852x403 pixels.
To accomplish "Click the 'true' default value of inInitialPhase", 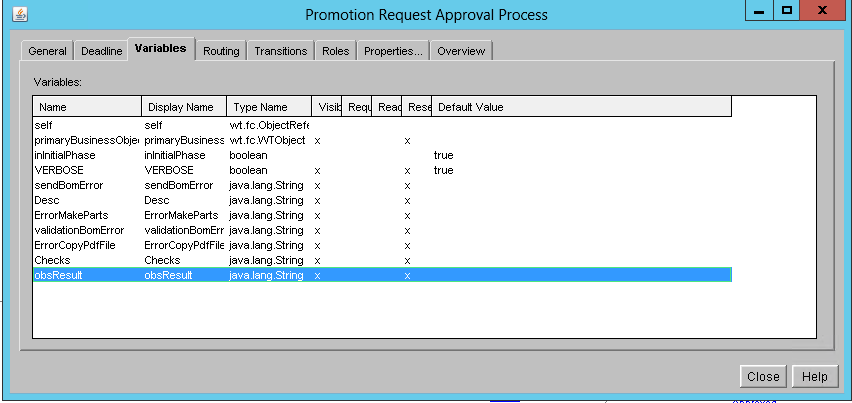I will pyautogui.click(x=443, y=155).
